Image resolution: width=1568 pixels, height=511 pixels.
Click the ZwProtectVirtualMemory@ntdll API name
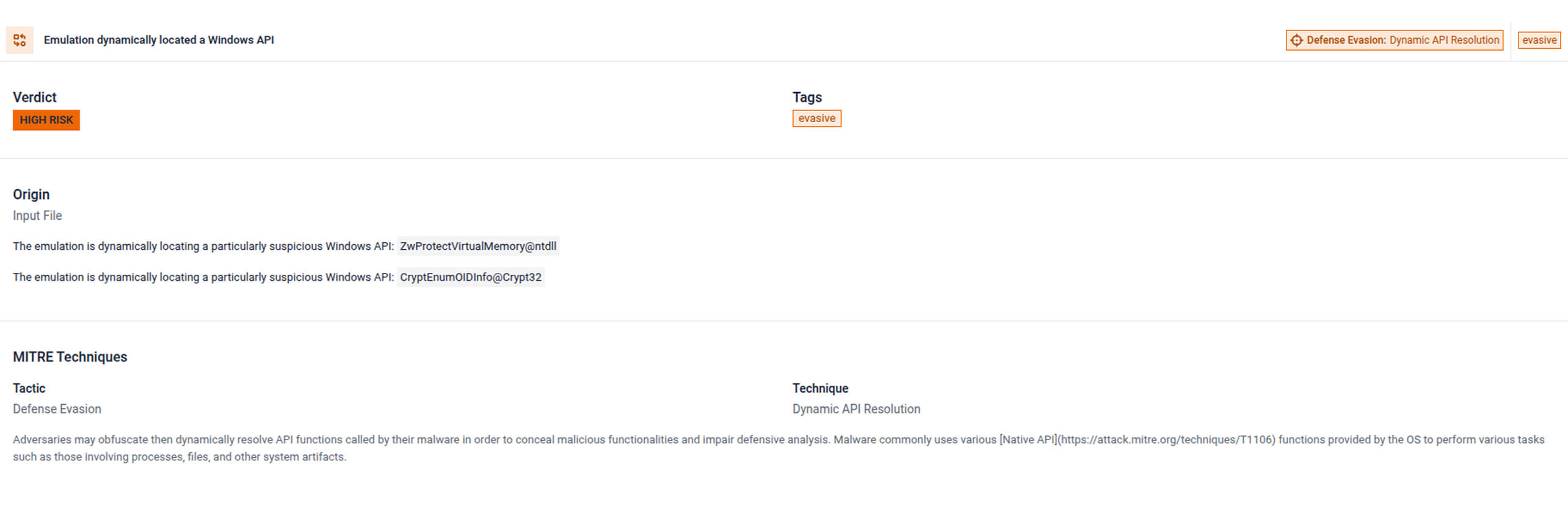(478, 247)
